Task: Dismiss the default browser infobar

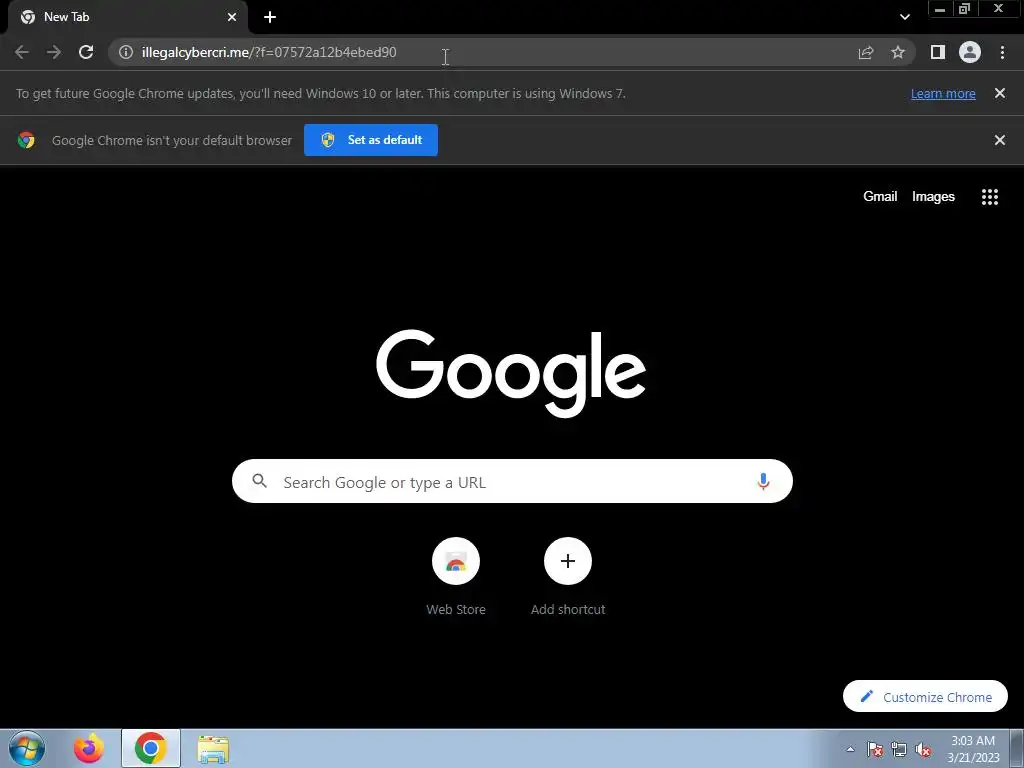Action: coord(999,140)
